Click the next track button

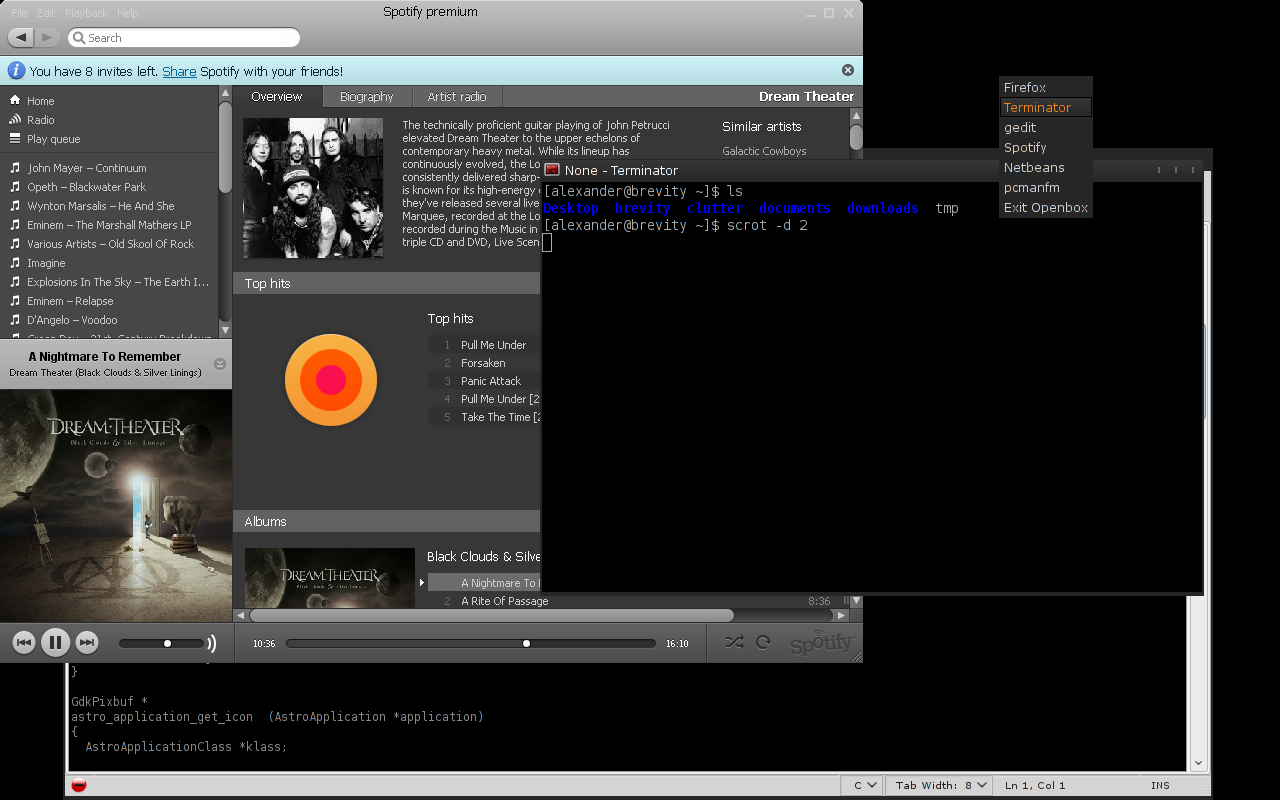click(87, 643)
